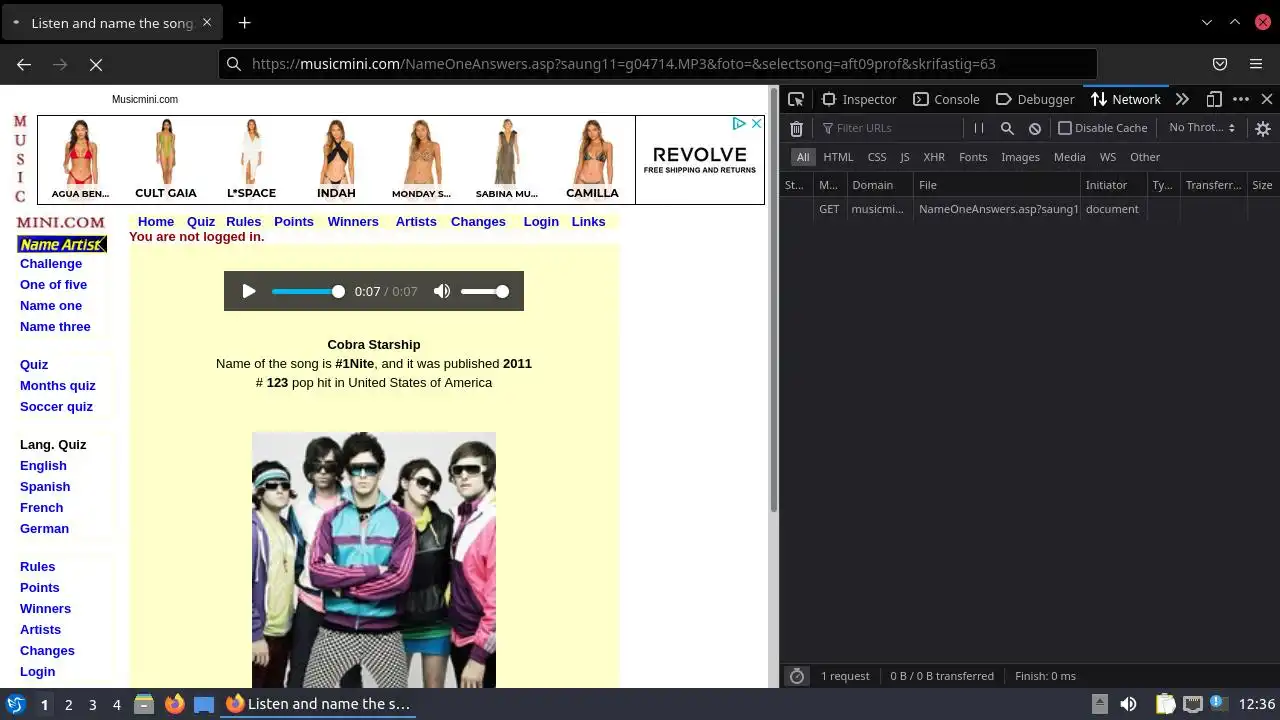Expand the system tray hidden icons arrow

pos(1099,704)
